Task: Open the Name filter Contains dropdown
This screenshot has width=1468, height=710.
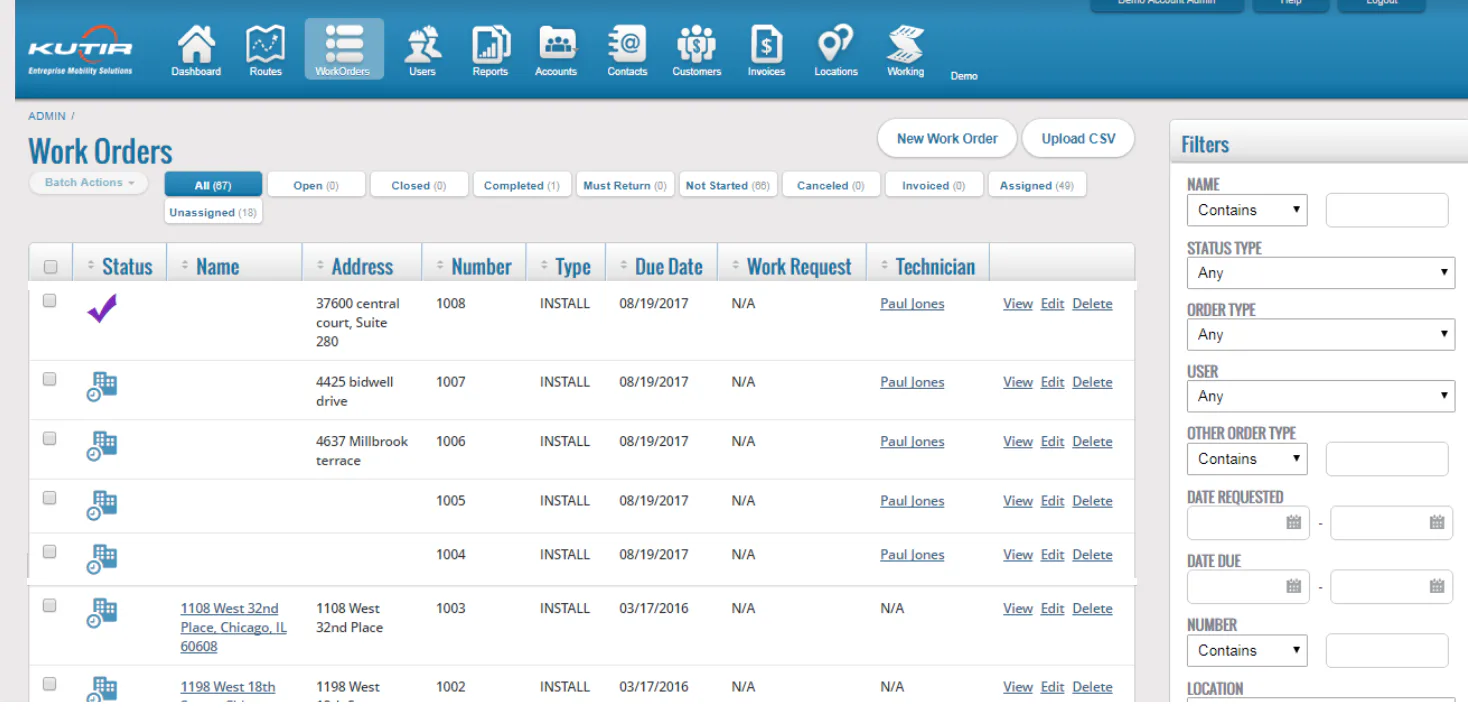Action: click(x=1247, y=210)
